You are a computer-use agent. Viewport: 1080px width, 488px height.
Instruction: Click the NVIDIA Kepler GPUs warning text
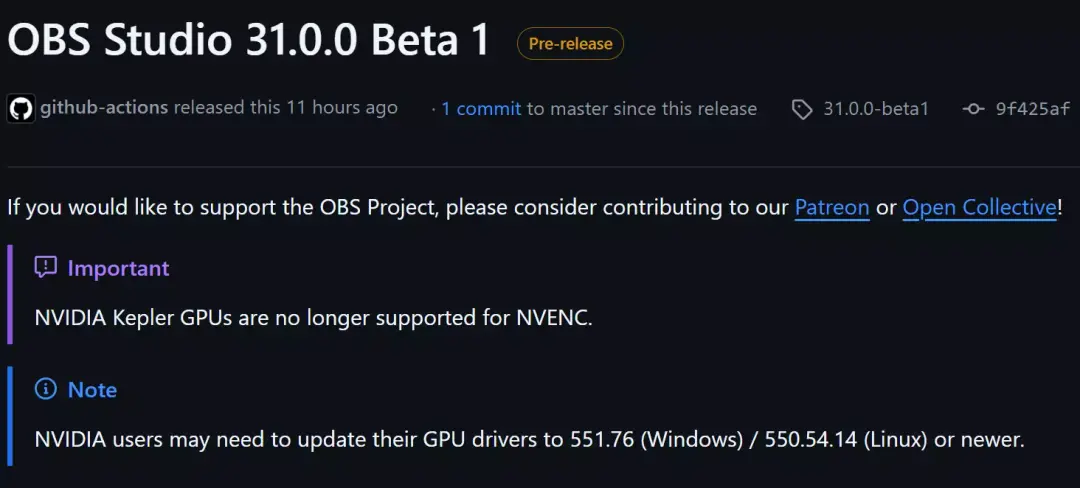[313, 318]
